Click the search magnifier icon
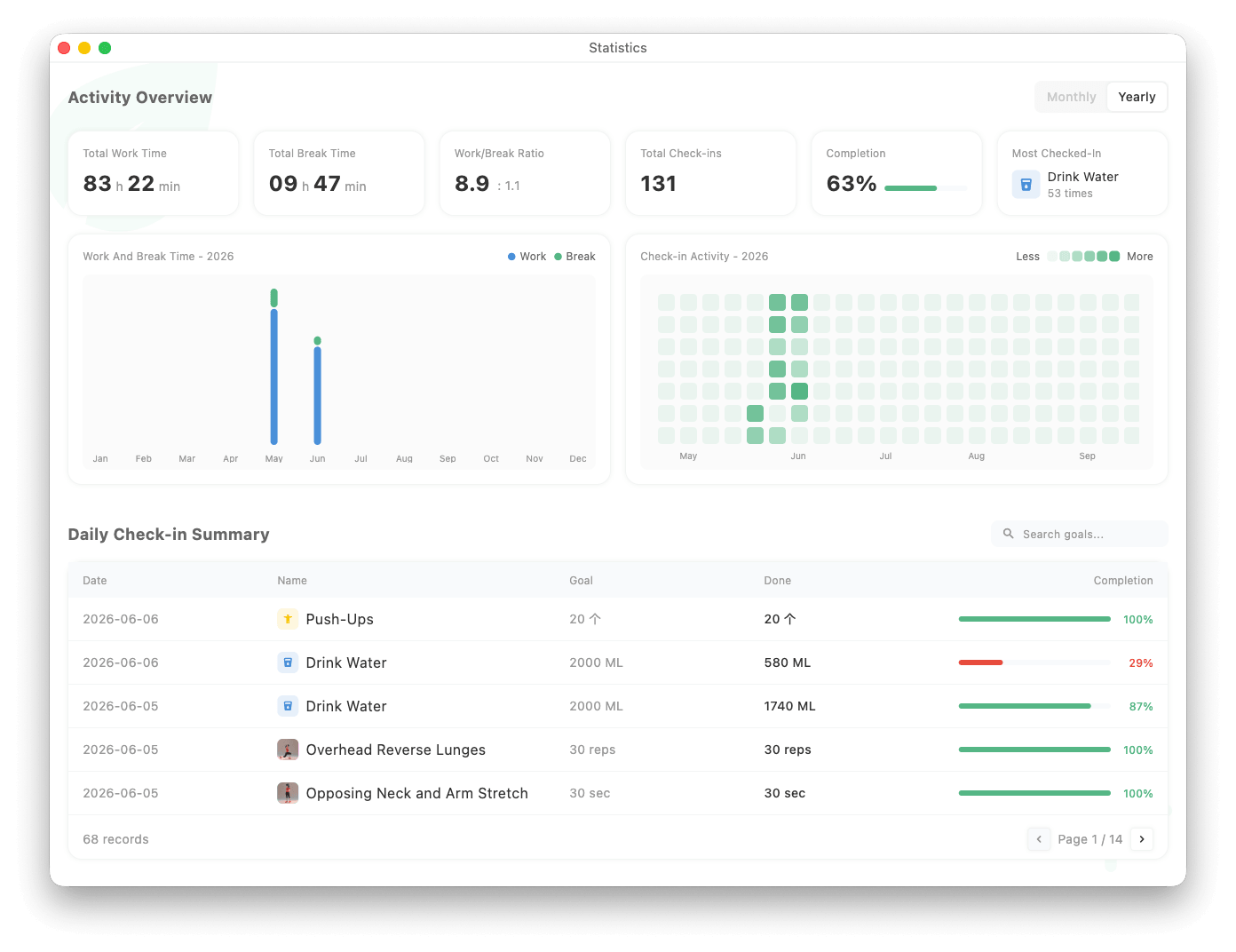The width and height of the screenshot is (1236, 952). [x=1009, y=534]
